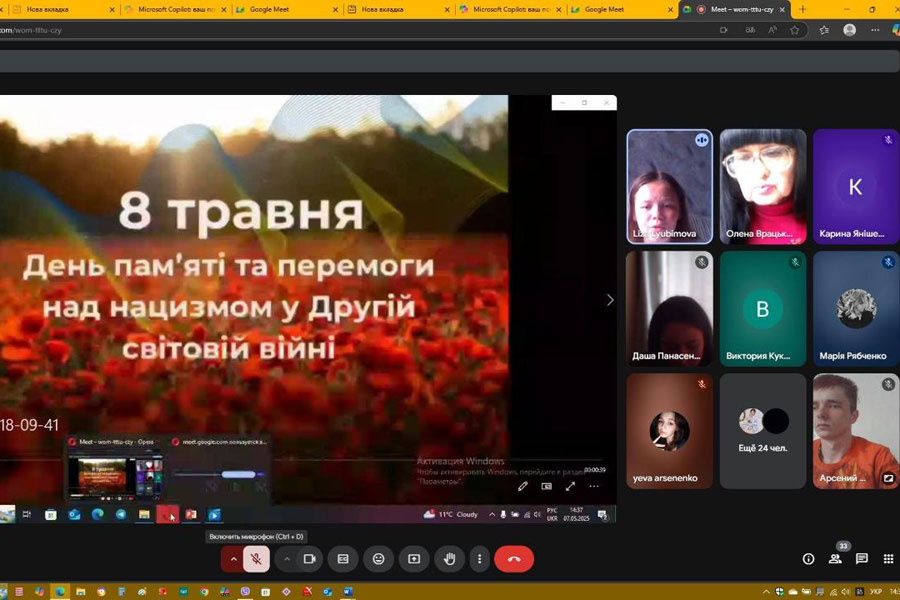Select Виктория Кук... participant tile
Image resolution: width=900 pixels, height=600 pixels.
763,308
